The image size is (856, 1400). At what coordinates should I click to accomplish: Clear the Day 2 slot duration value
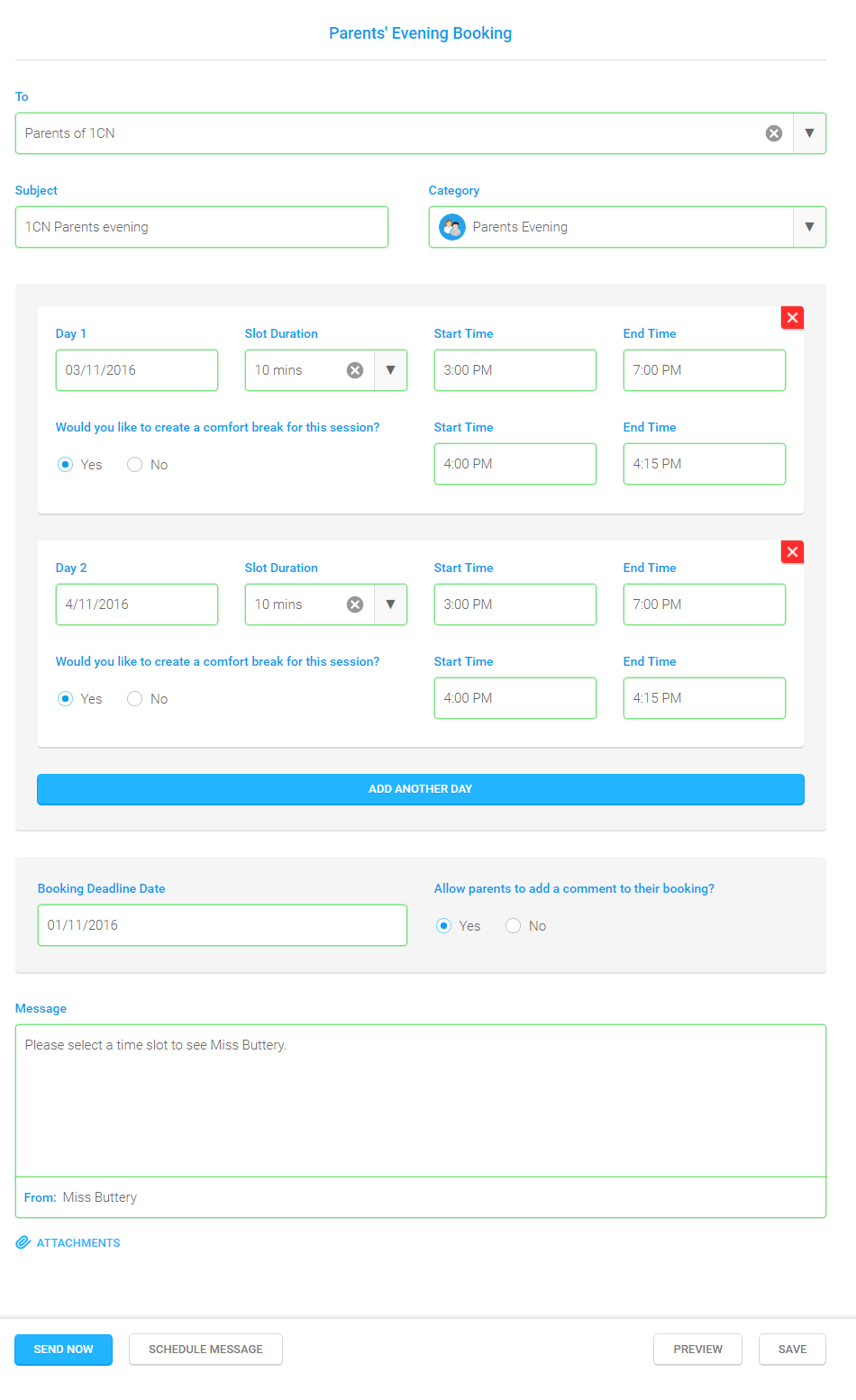tap(354, 604)
